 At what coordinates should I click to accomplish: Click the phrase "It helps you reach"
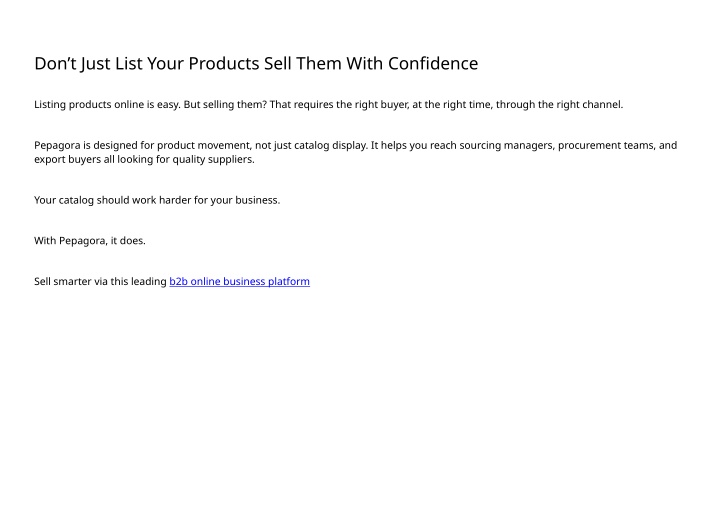414,146
